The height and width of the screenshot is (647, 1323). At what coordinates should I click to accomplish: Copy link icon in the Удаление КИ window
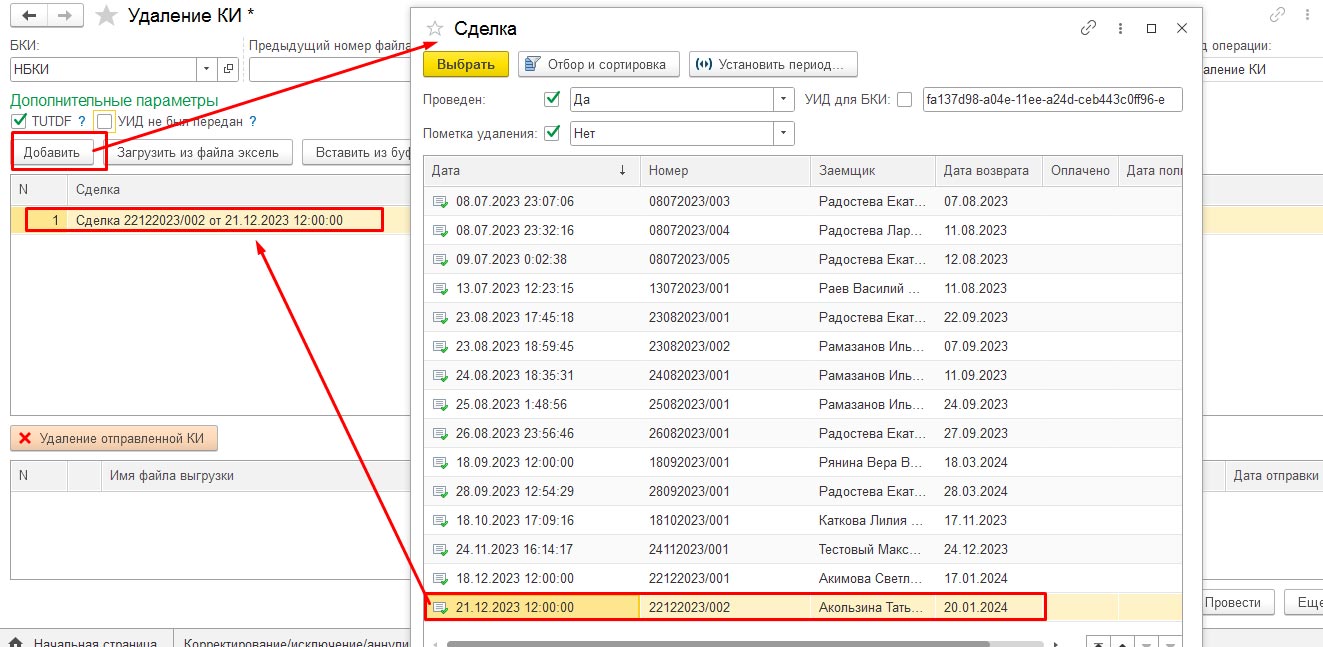point(1277,15)
